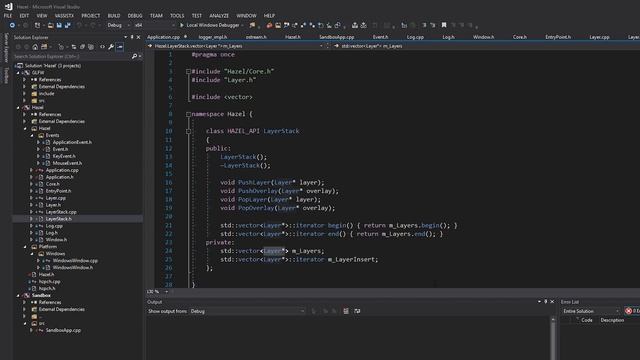
Task: Toggle the Solution Explorer auto-hide pin
Action: (132, 37)
